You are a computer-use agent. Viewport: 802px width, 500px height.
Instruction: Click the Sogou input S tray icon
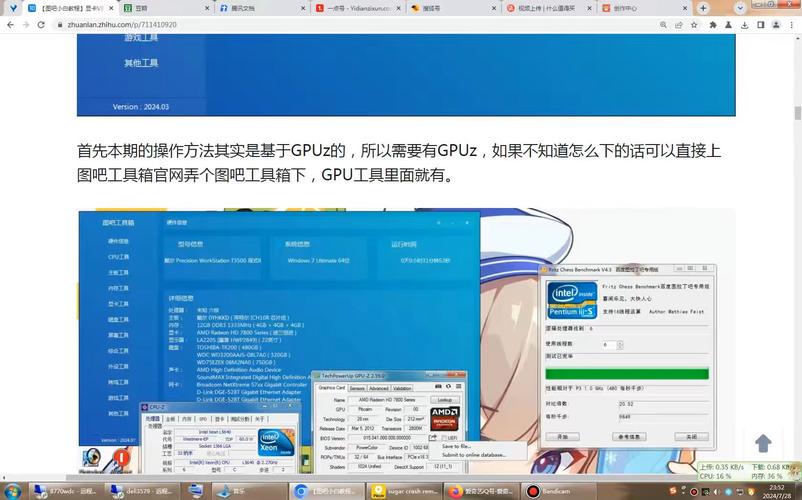click(x=673, y=491)
